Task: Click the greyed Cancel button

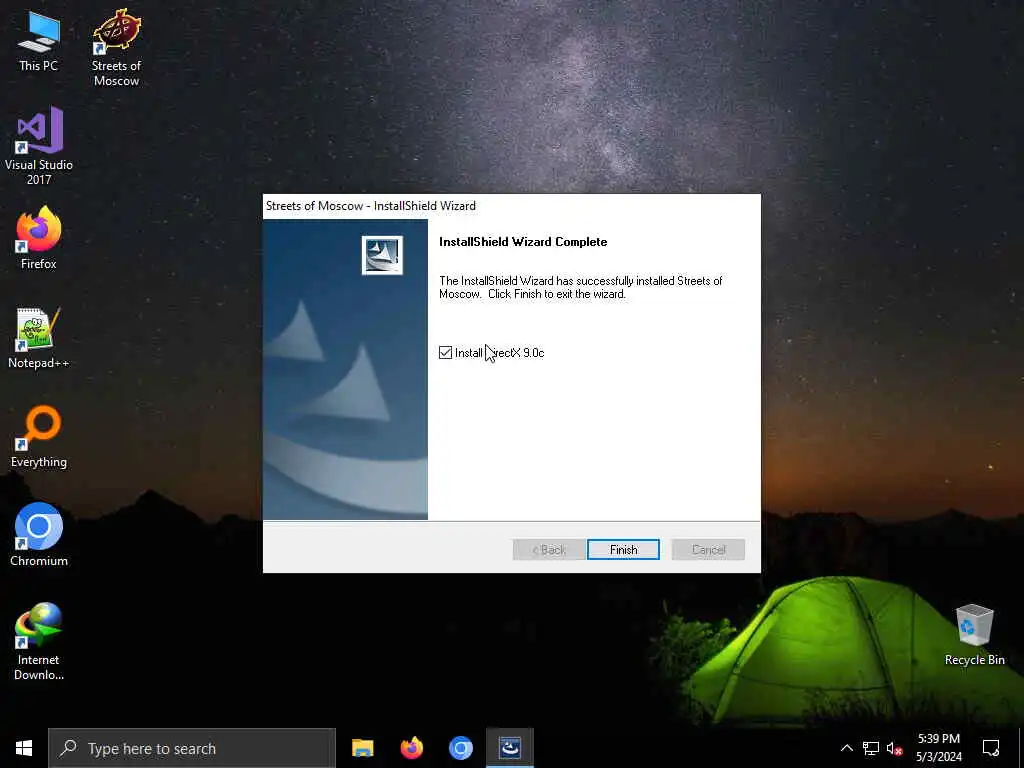Action: [708, 550]
